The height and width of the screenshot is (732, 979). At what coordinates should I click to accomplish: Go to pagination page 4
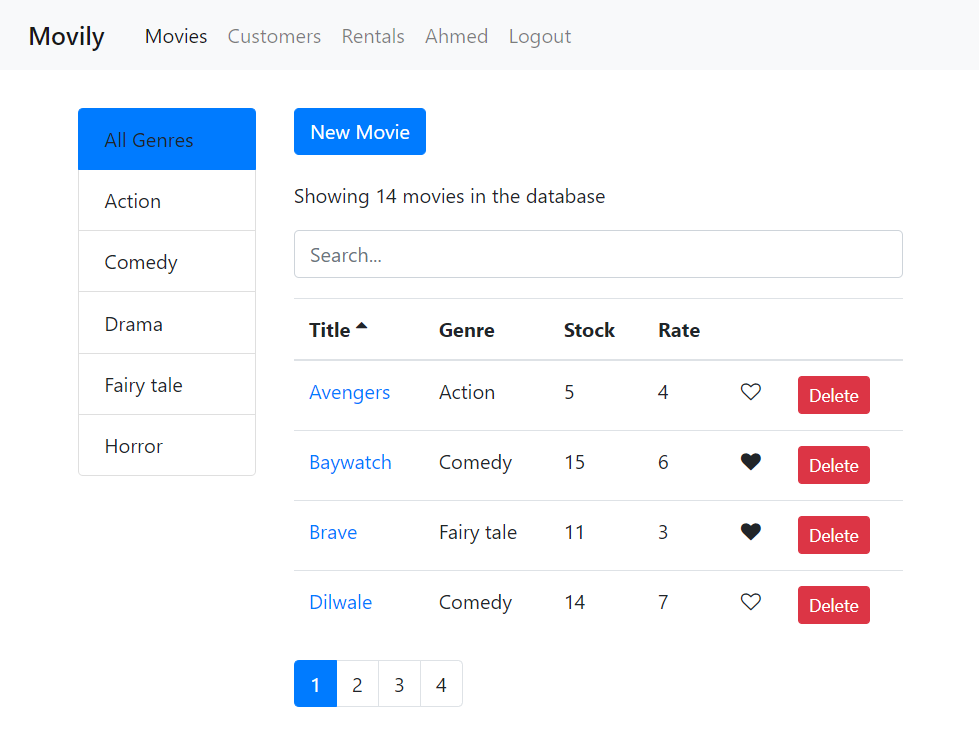[441, 684]
